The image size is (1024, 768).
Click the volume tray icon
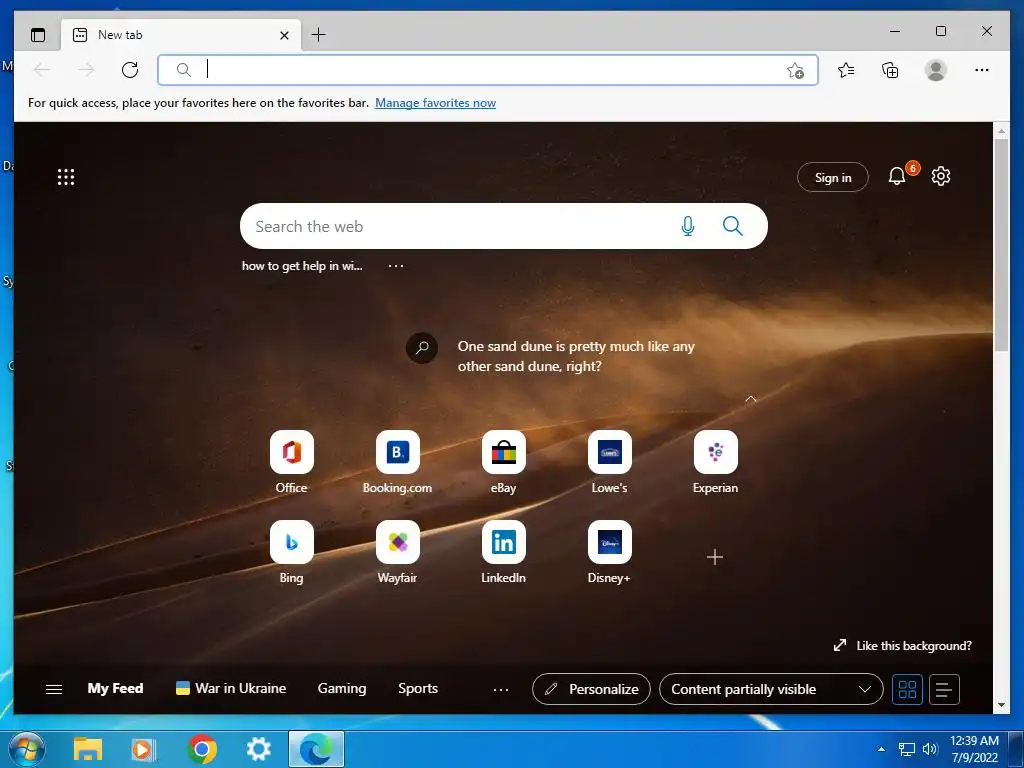pos(930,749)
